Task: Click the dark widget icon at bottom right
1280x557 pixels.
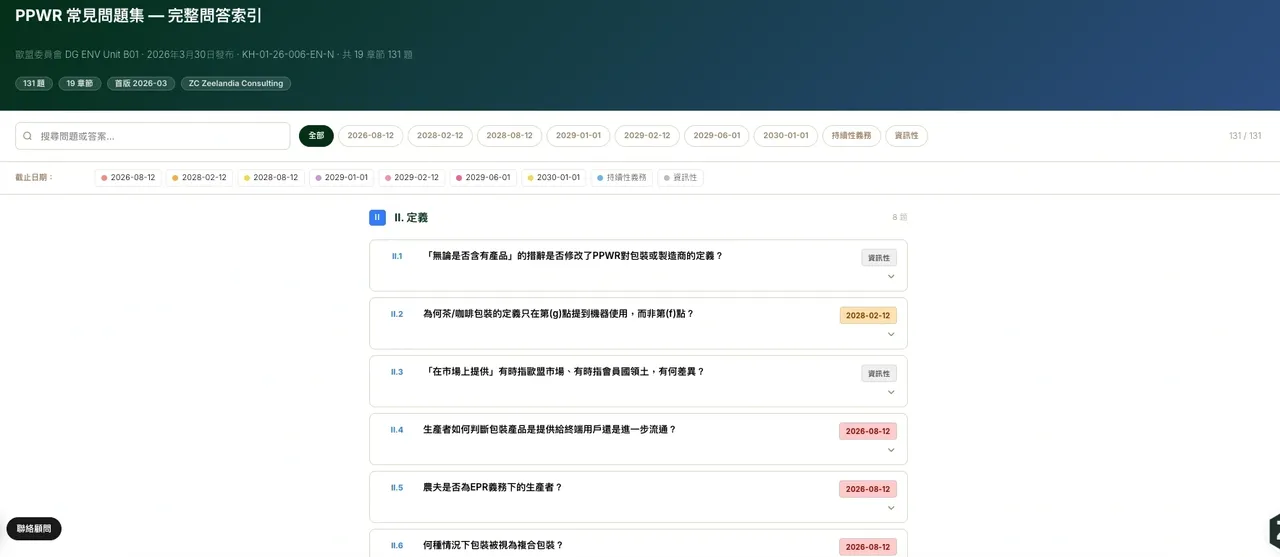Action: point(1274,532)
